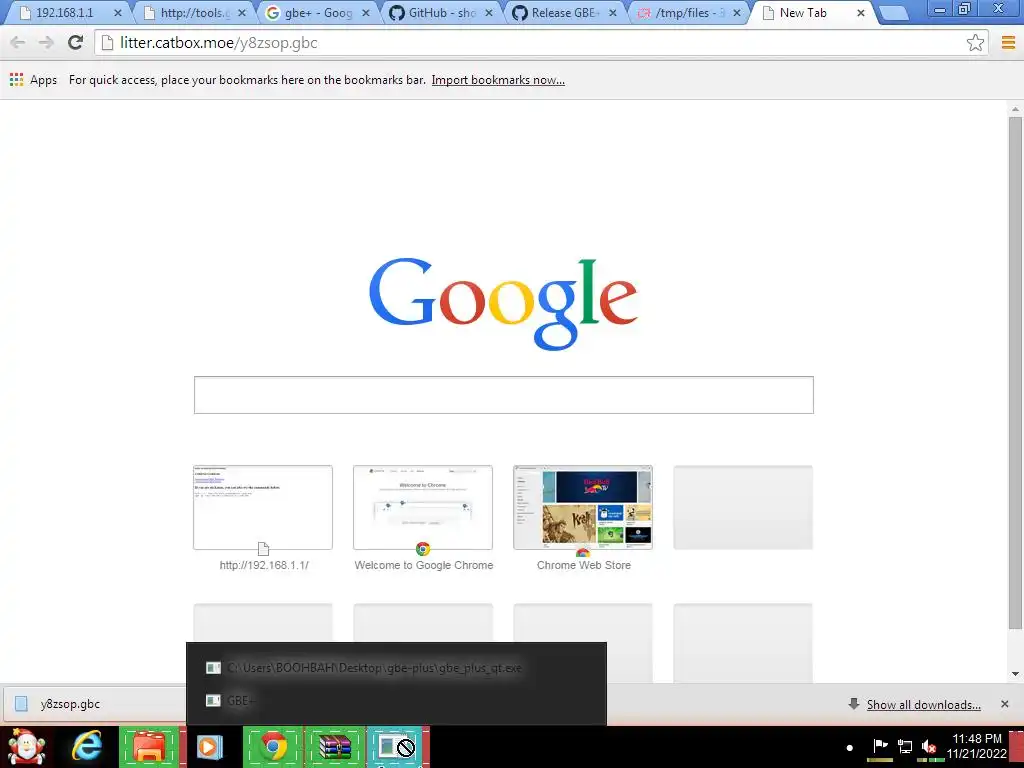The width and height of the screenshot is (1024, 768).
Task: Open the Welcome to Google Chrome thumbnail
Action: coord(423,507)
